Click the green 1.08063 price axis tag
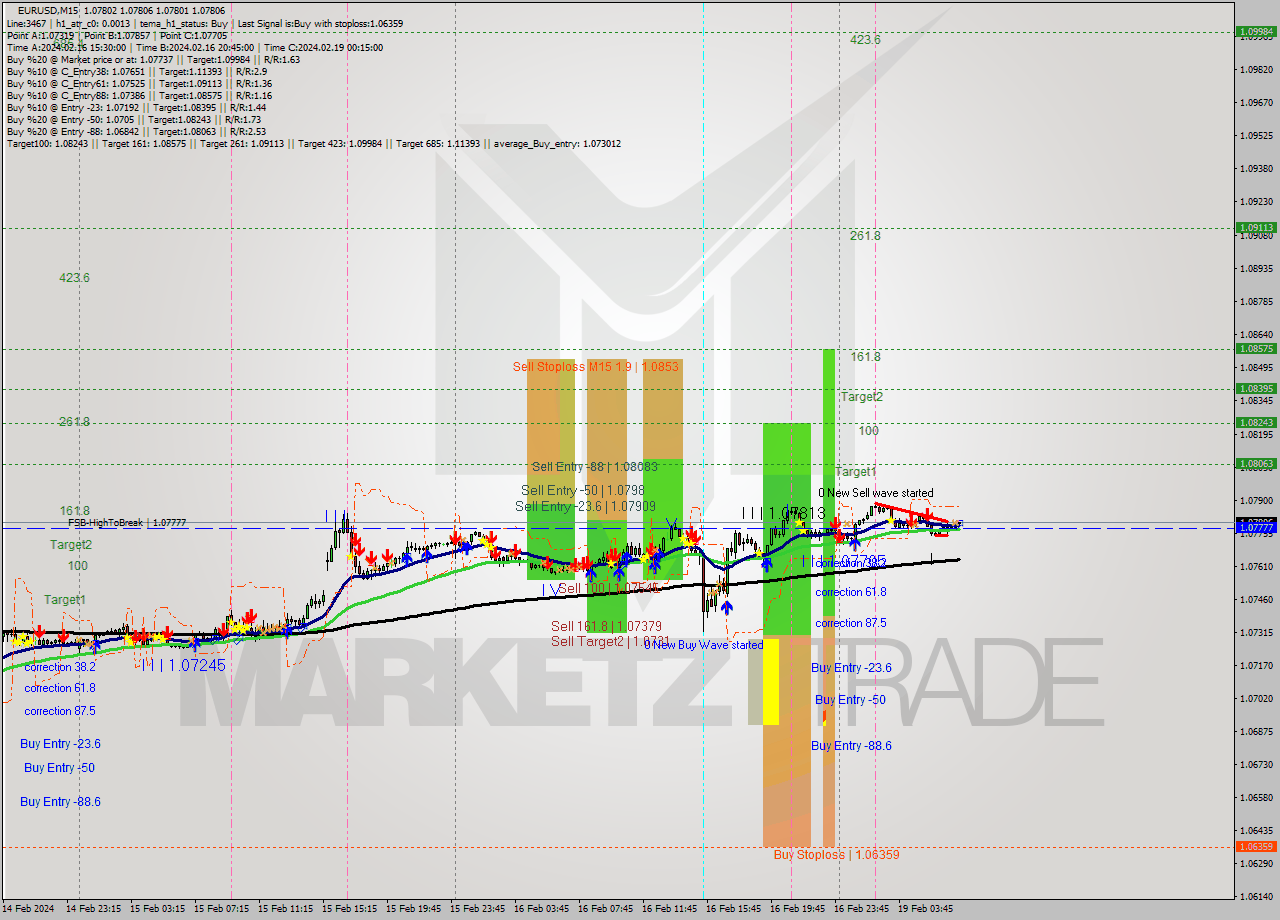Viewport: 1280px width, 920px height. click(1256, 463)
